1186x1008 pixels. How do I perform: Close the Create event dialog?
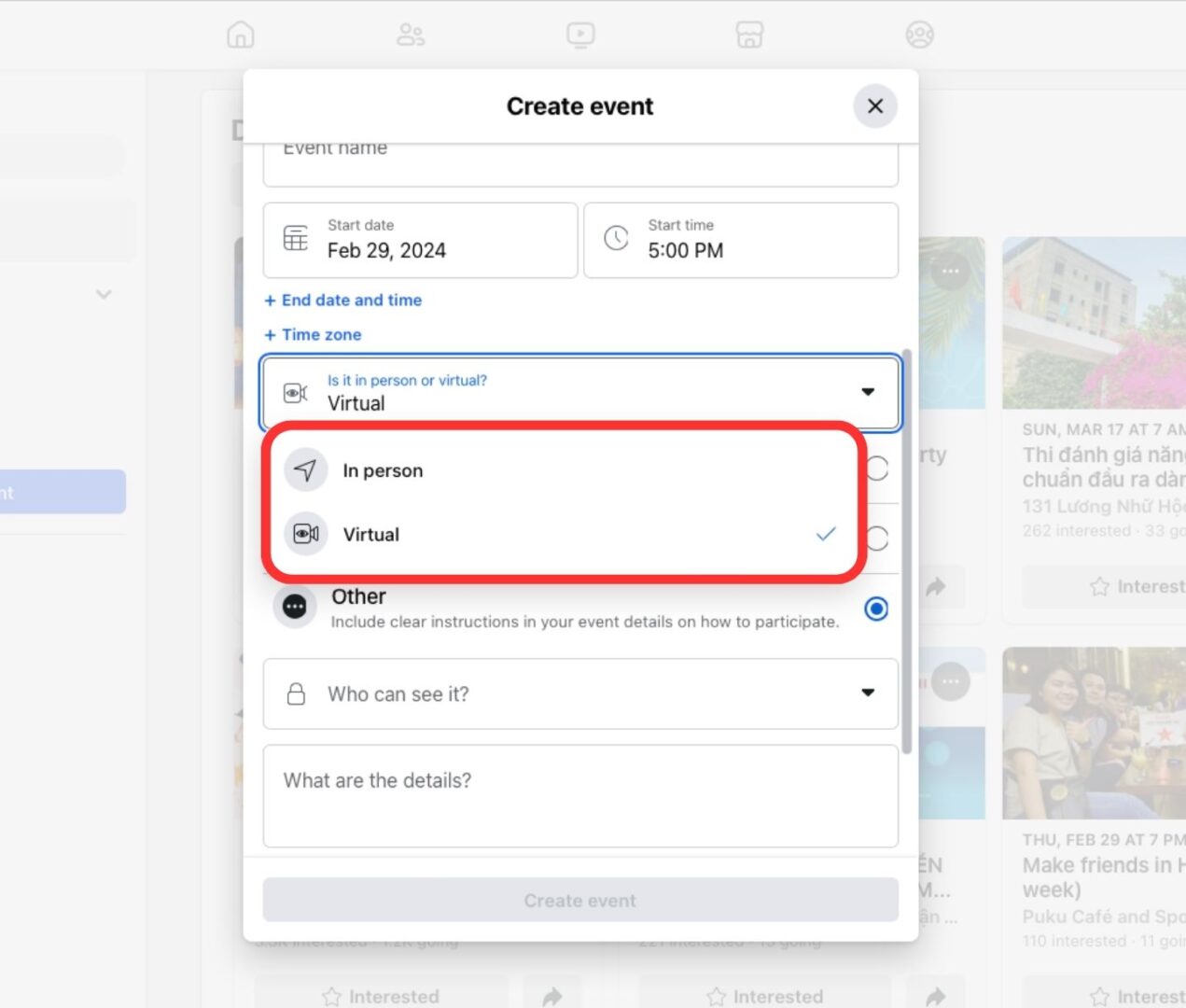pos(875,106)
